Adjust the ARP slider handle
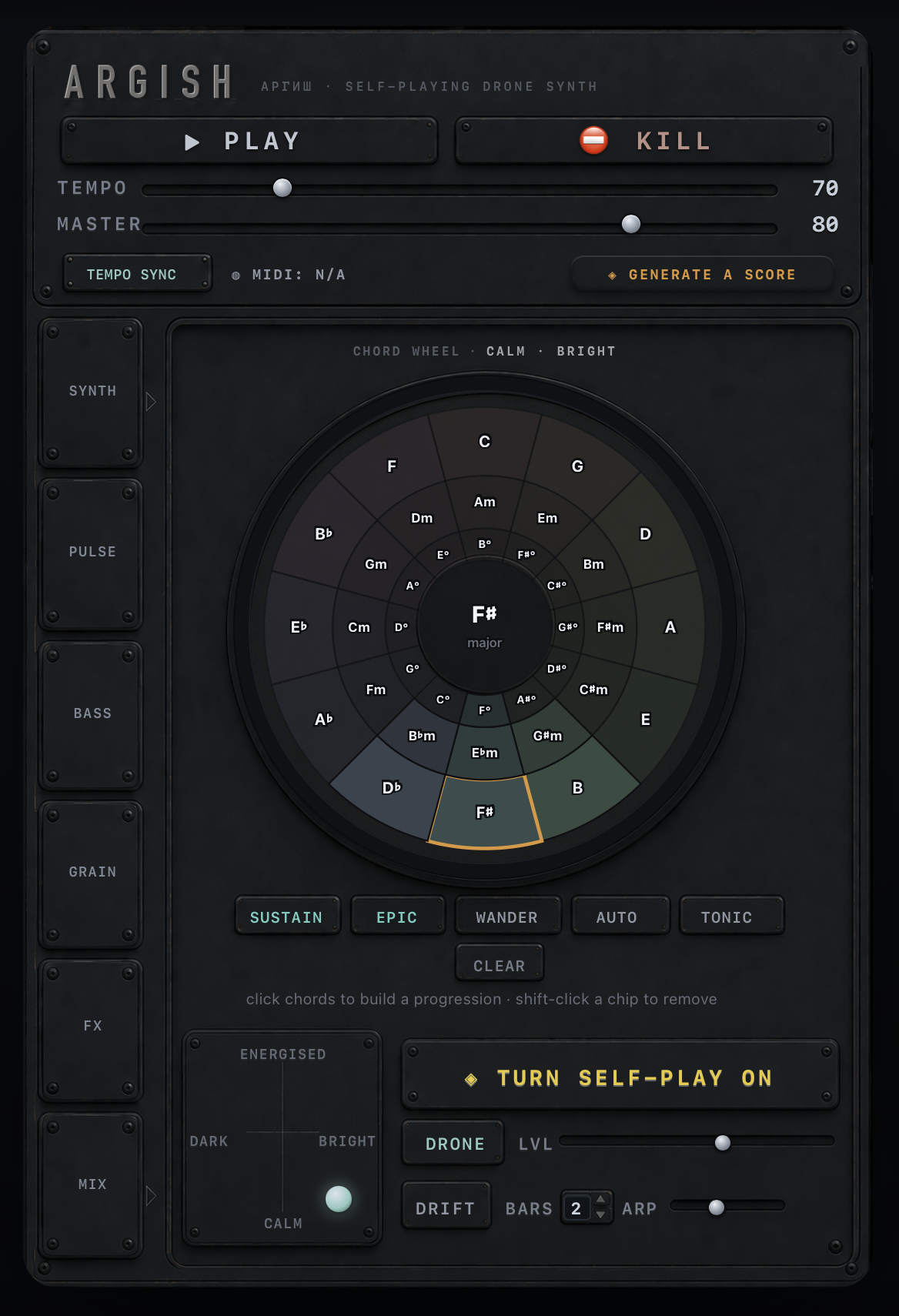Screen dimensions: 899x1316 click(717, 1207)
